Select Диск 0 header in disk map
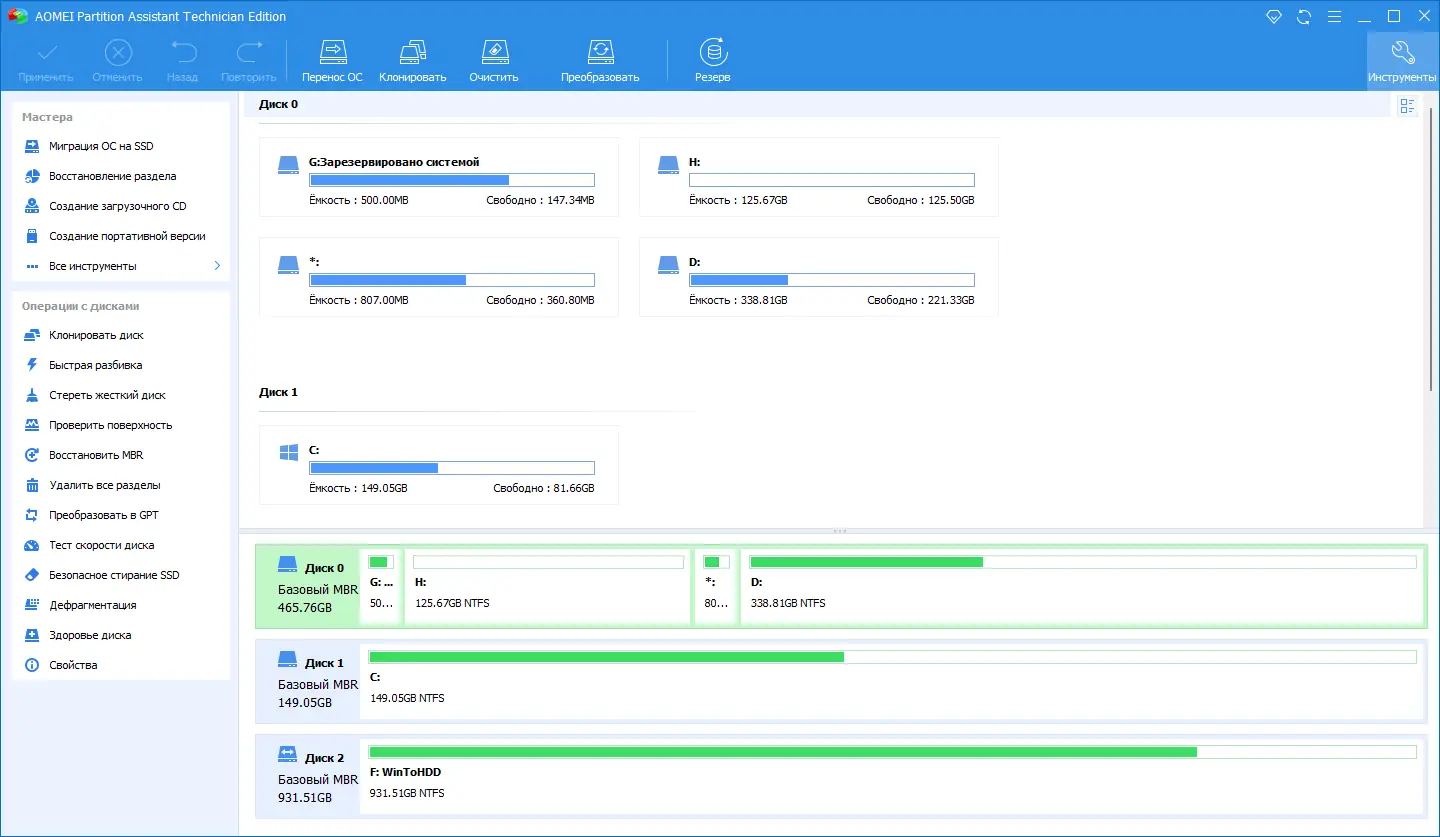 (x=307, y=587)
